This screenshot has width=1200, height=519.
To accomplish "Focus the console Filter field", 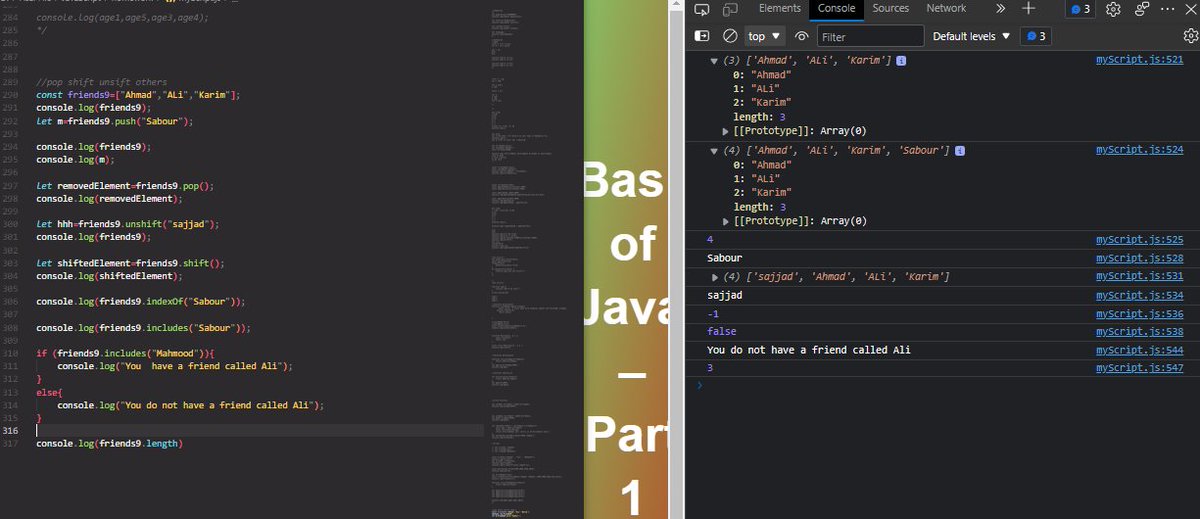I will [870, 36].
